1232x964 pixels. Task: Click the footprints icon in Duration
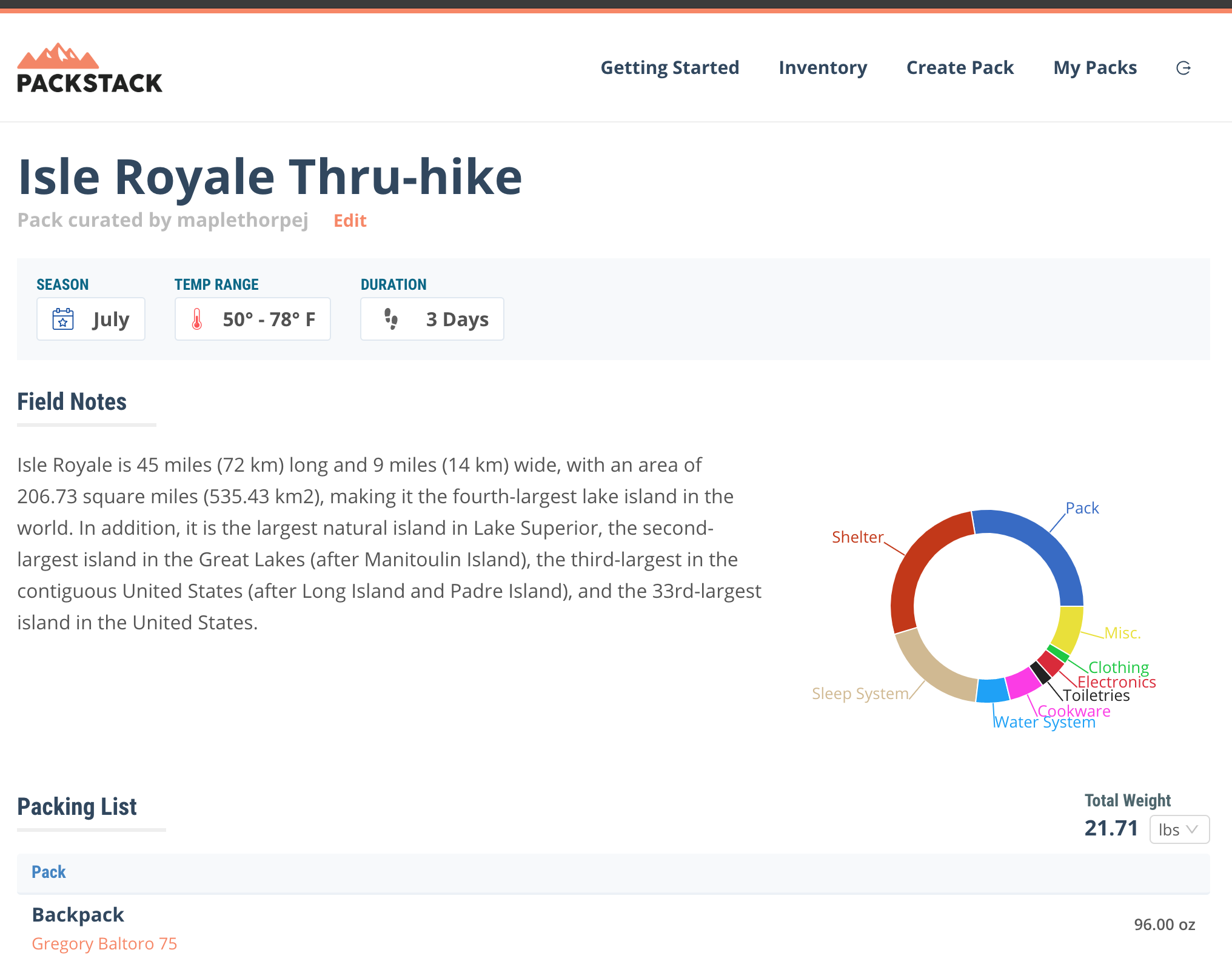[392, 319]
